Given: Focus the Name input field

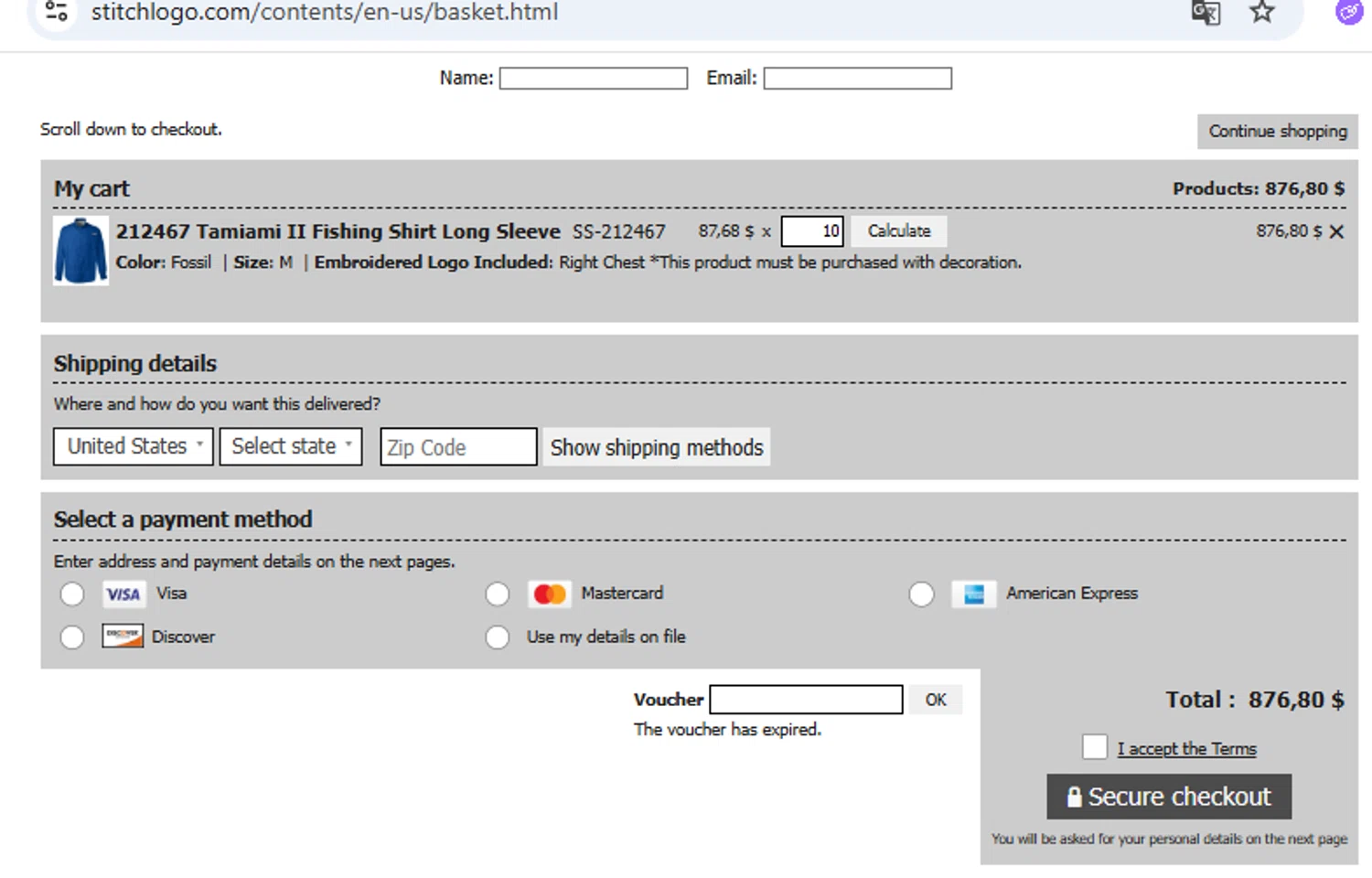Looking at the screenshot, I should (594, 79).
